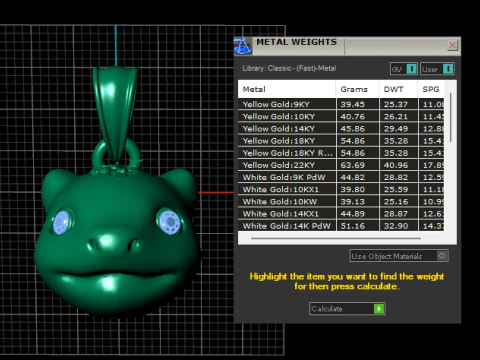
Task: Click the green arrow on Calculate
Action: tap(379, 309)
